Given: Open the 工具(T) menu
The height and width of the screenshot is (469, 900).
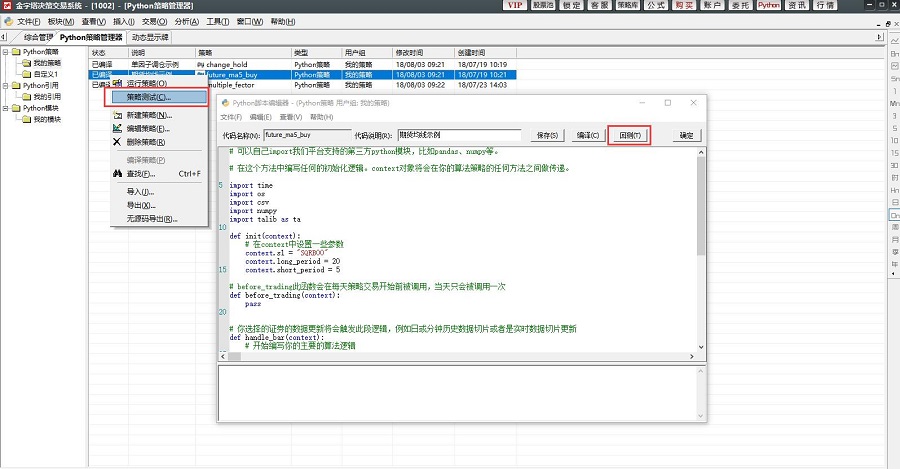Looking at the screenshot, I should pyautogui.click(x=218, y=22).
